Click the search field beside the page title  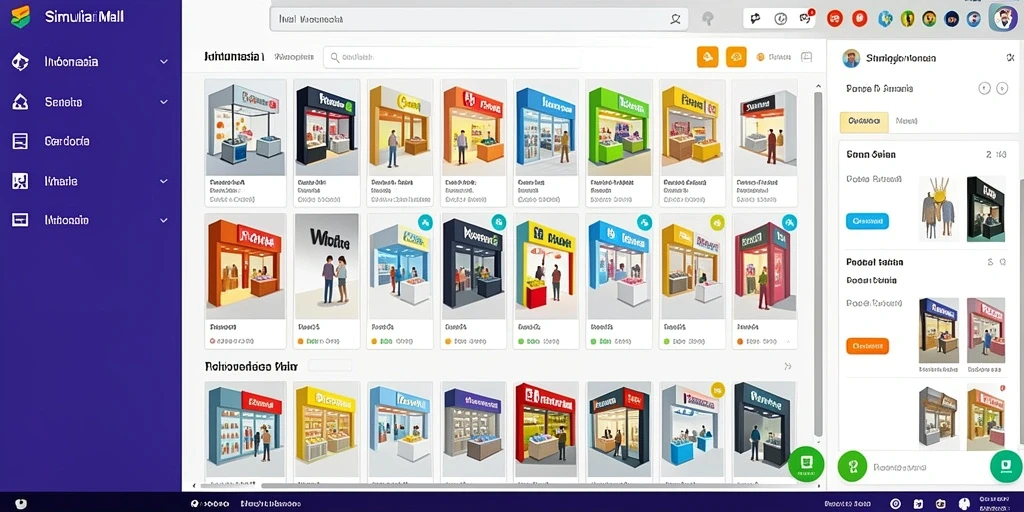[x=452, y=57]
